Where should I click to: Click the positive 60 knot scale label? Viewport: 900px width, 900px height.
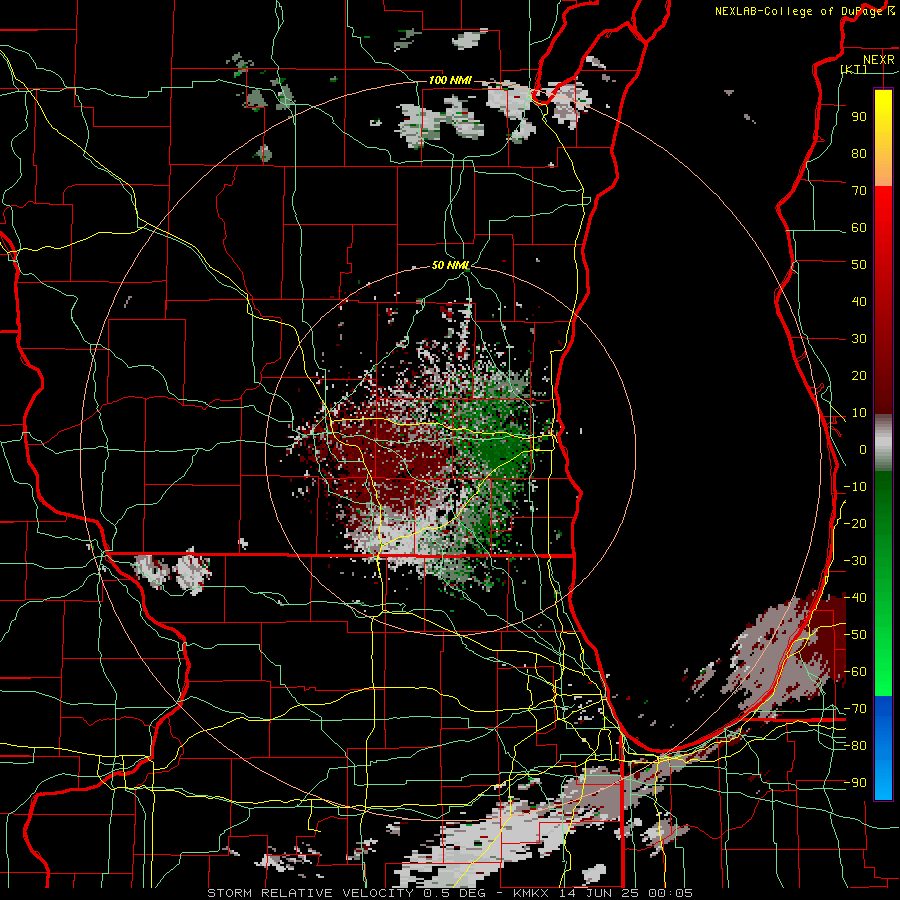859,227
